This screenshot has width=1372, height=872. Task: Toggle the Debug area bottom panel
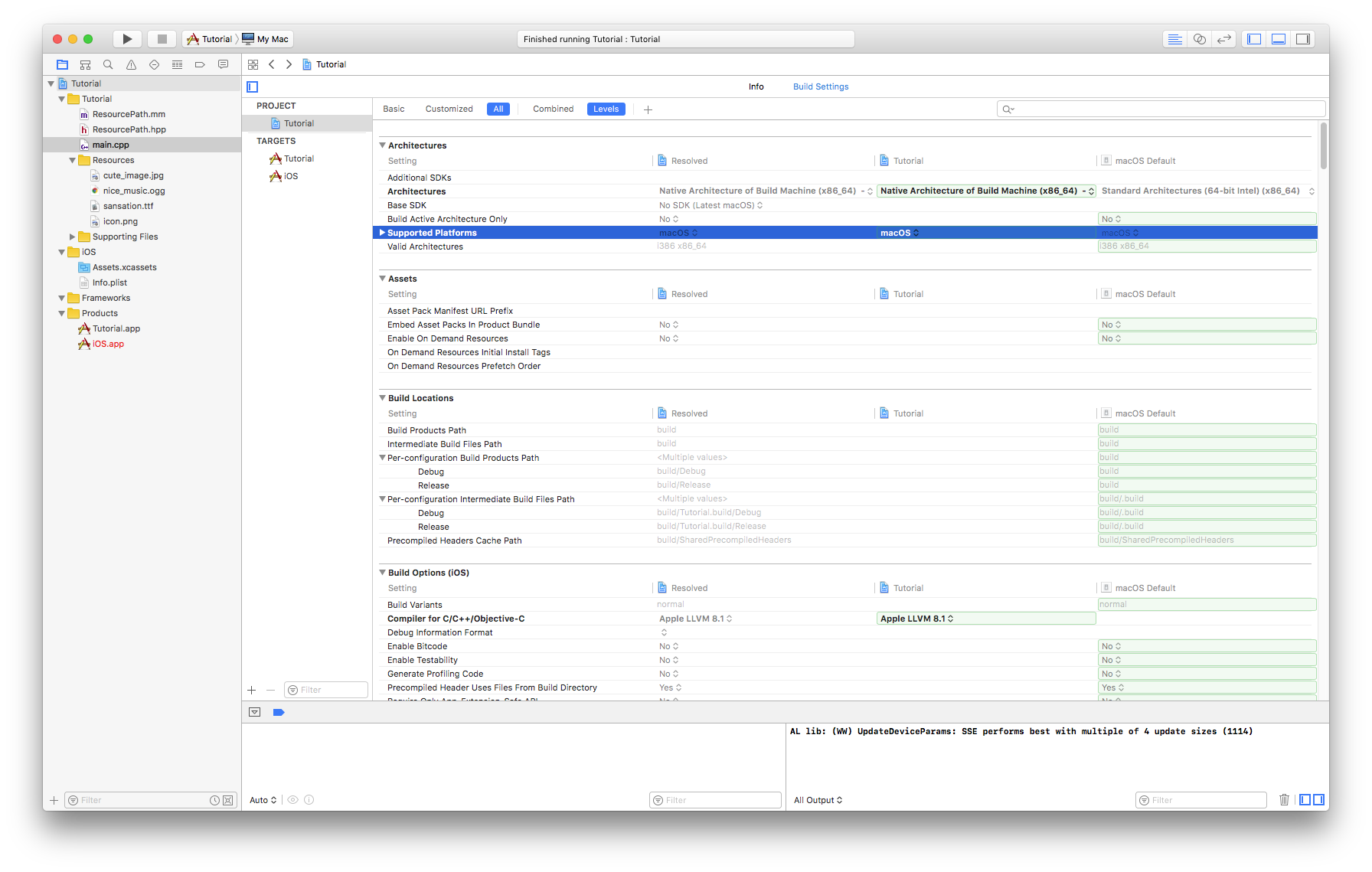pos(1278,38)
